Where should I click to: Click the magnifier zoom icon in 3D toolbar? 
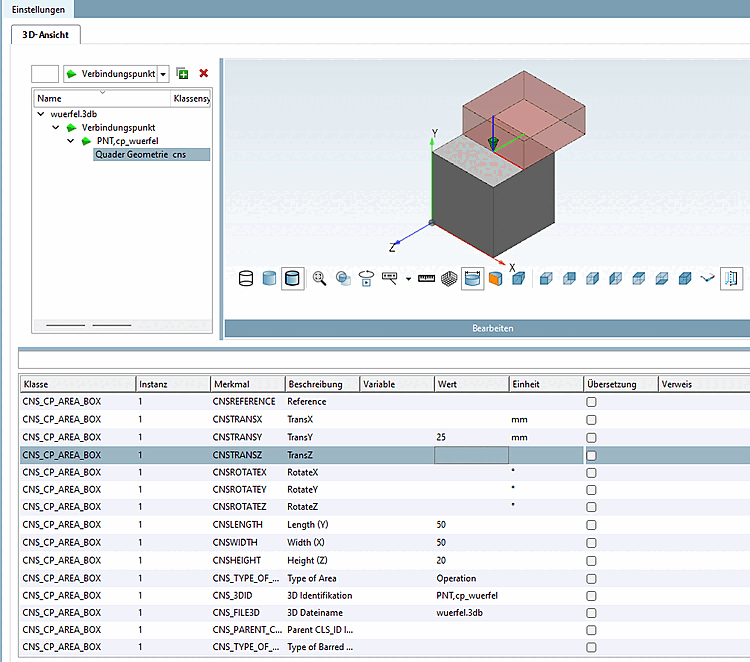pyautogui.click(x=320, y=279)
